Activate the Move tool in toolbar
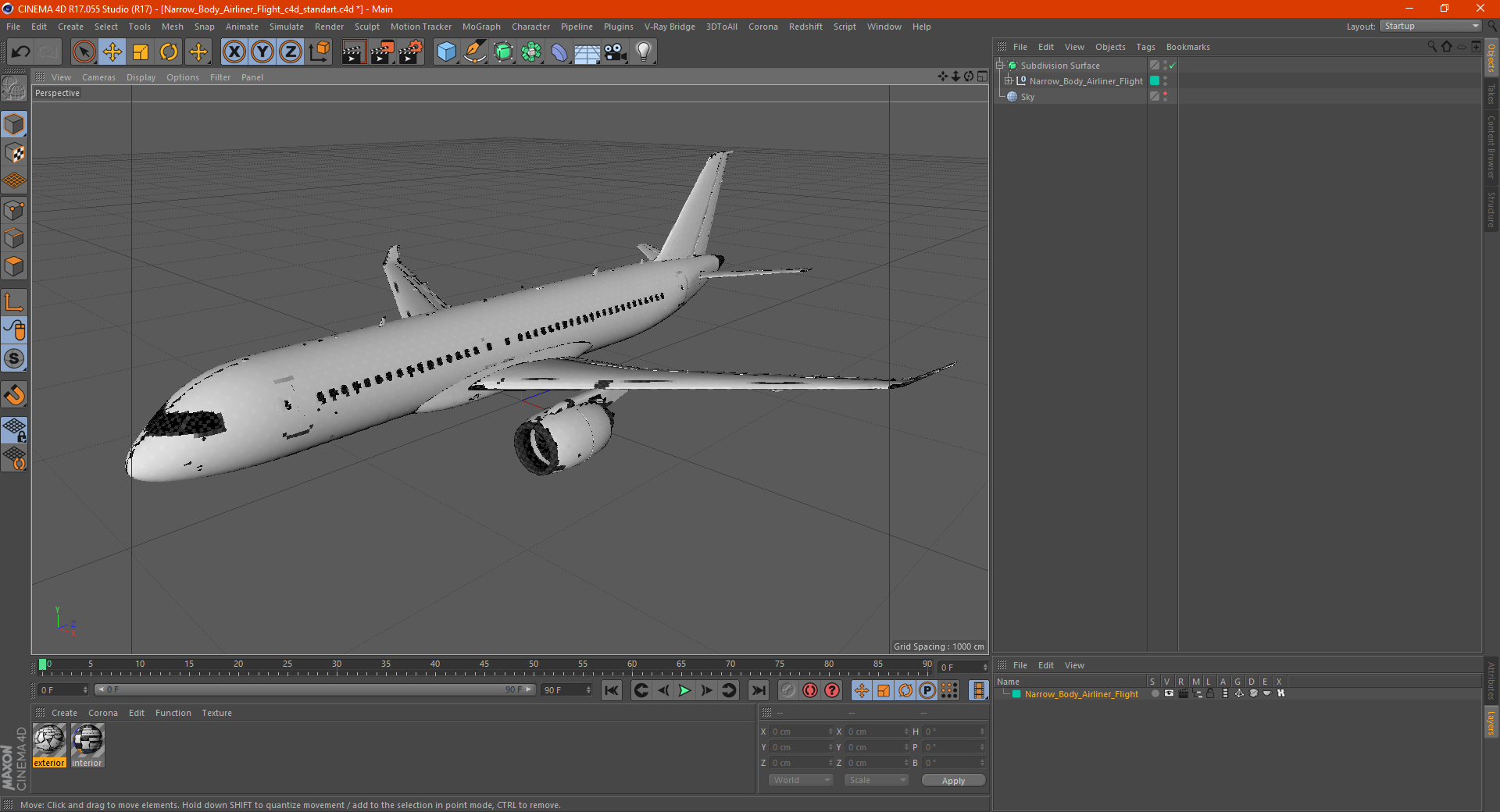Viewport: 1500px width, 812px height. pos(112,52)
